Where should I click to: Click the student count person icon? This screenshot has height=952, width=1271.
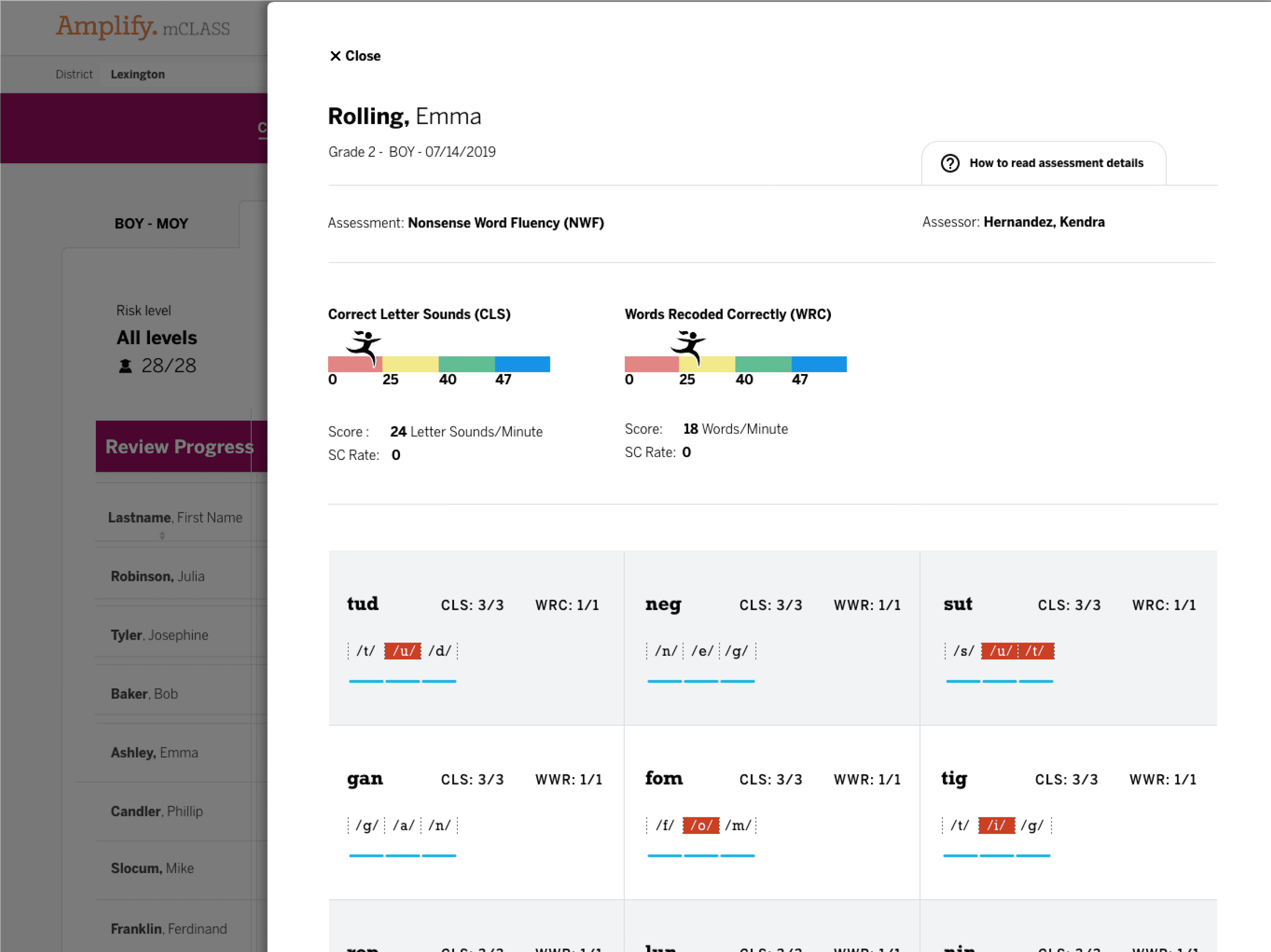coord(125,366)
